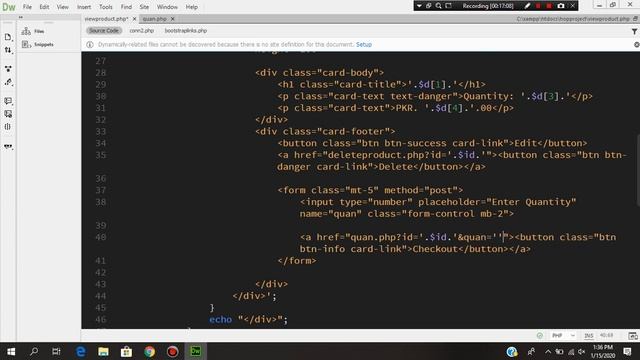Screen dimensions: 640x360
Task: Click the Live View options toolbar icon
Action: click(x=8, y=69)
